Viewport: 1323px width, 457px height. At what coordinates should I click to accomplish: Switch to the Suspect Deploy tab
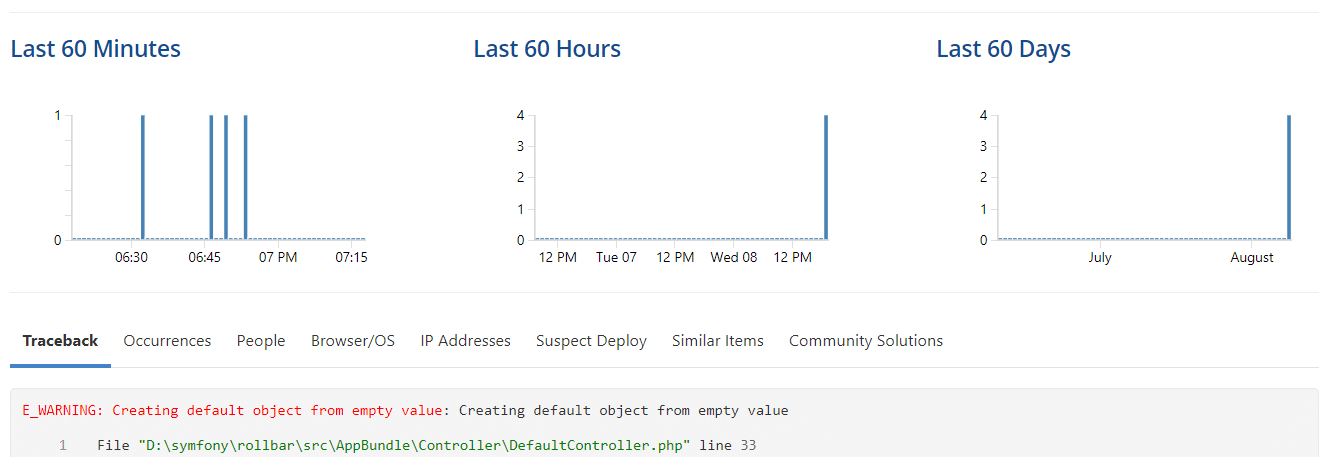[x=591, y=341]
